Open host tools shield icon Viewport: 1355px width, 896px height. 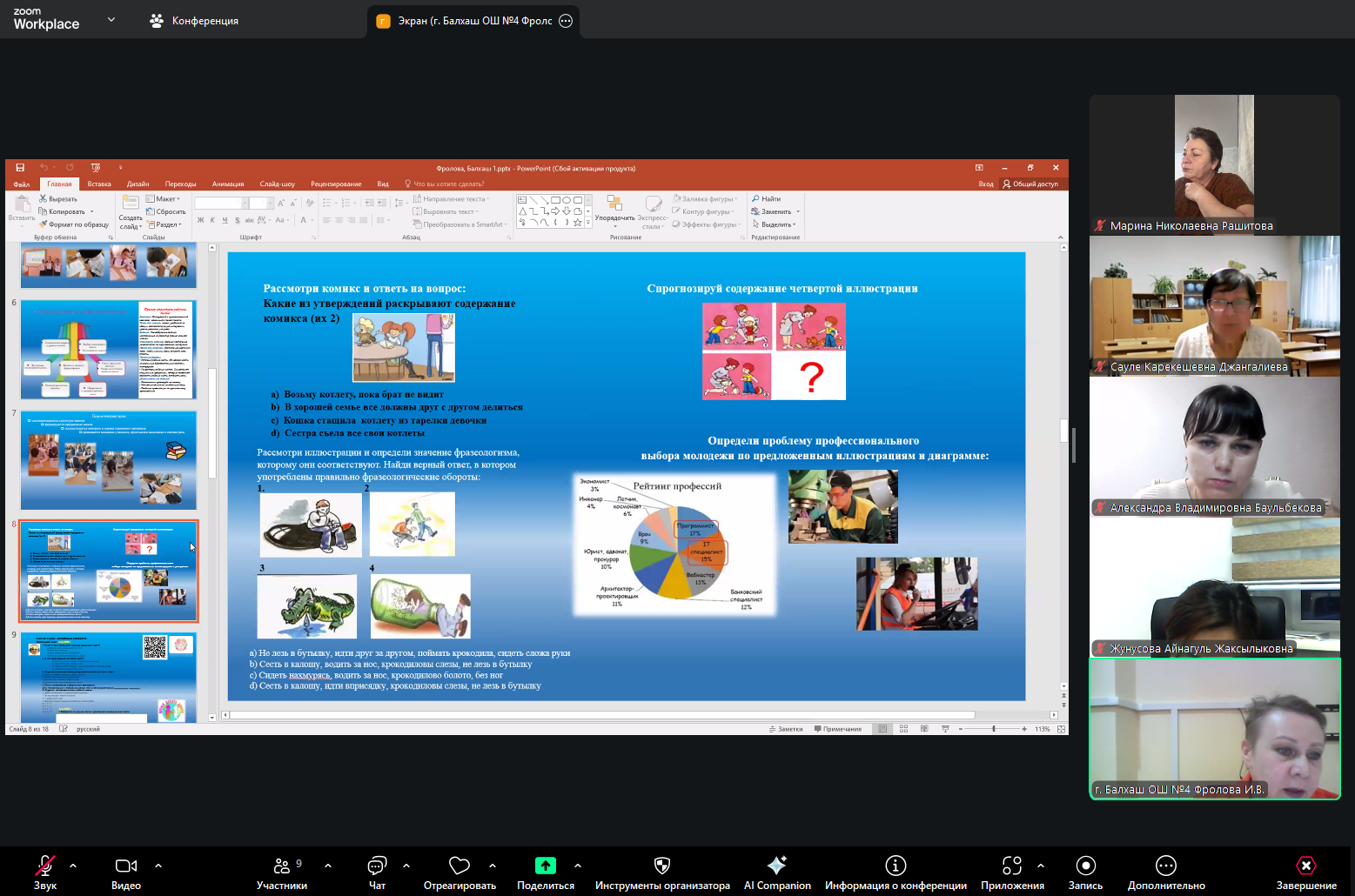click(662, 866)
